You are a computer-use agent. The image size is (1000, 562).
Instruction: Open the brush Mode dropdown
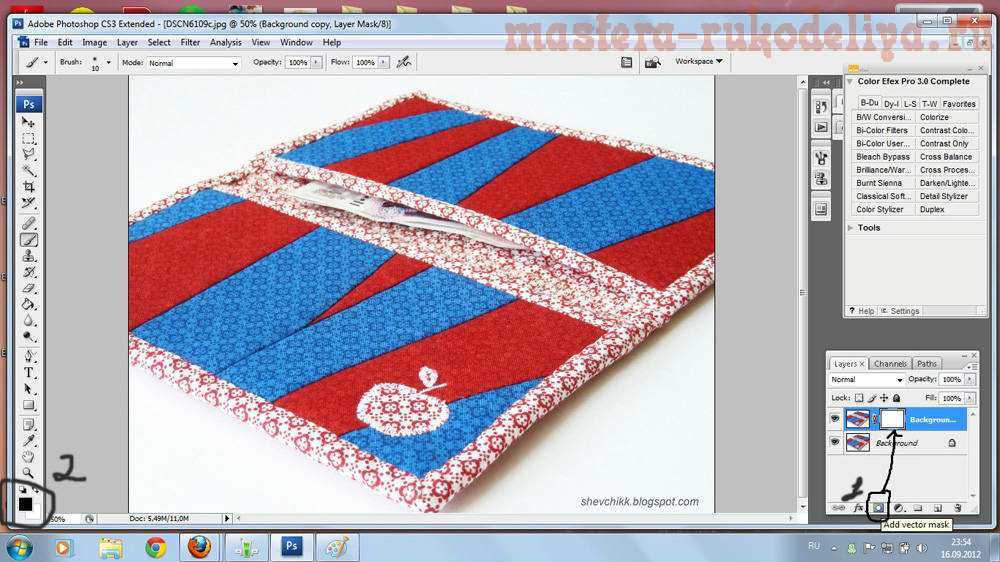pos(193,63)
